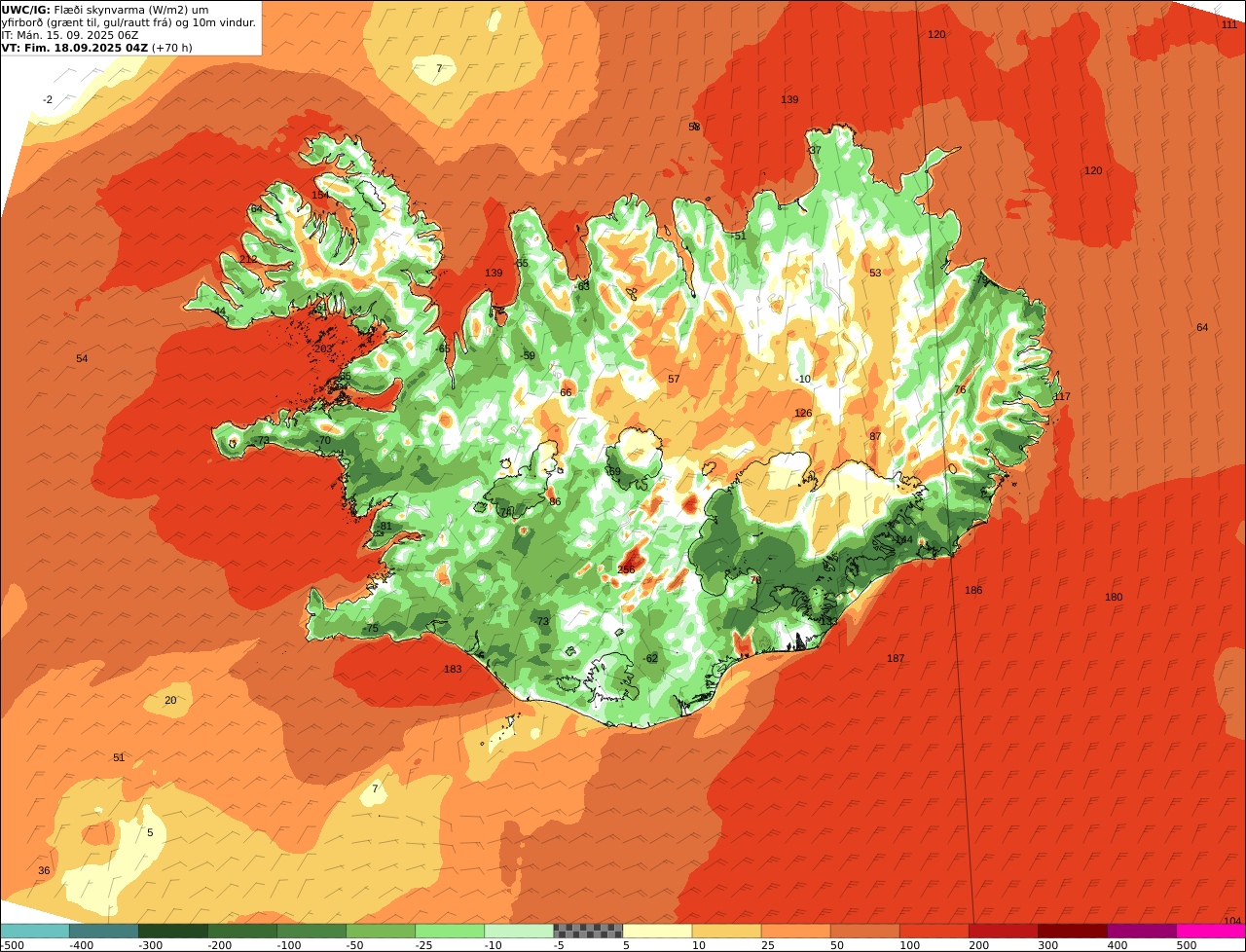Select the 58 value north of Iceland
1246x952 pixels.
click(x=694, y=128)
